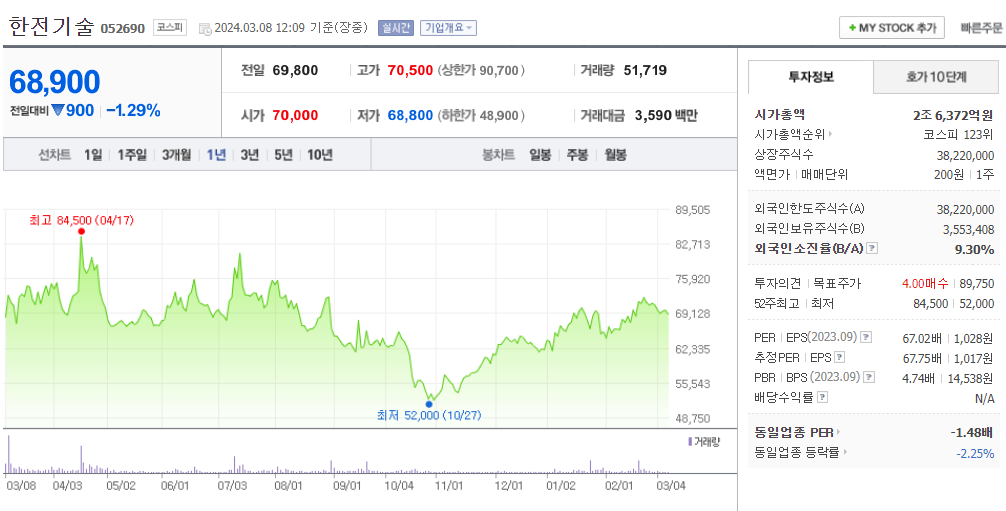Switch to the 월봉 candle chart
1006x511 pixels.
coord(615,155)
